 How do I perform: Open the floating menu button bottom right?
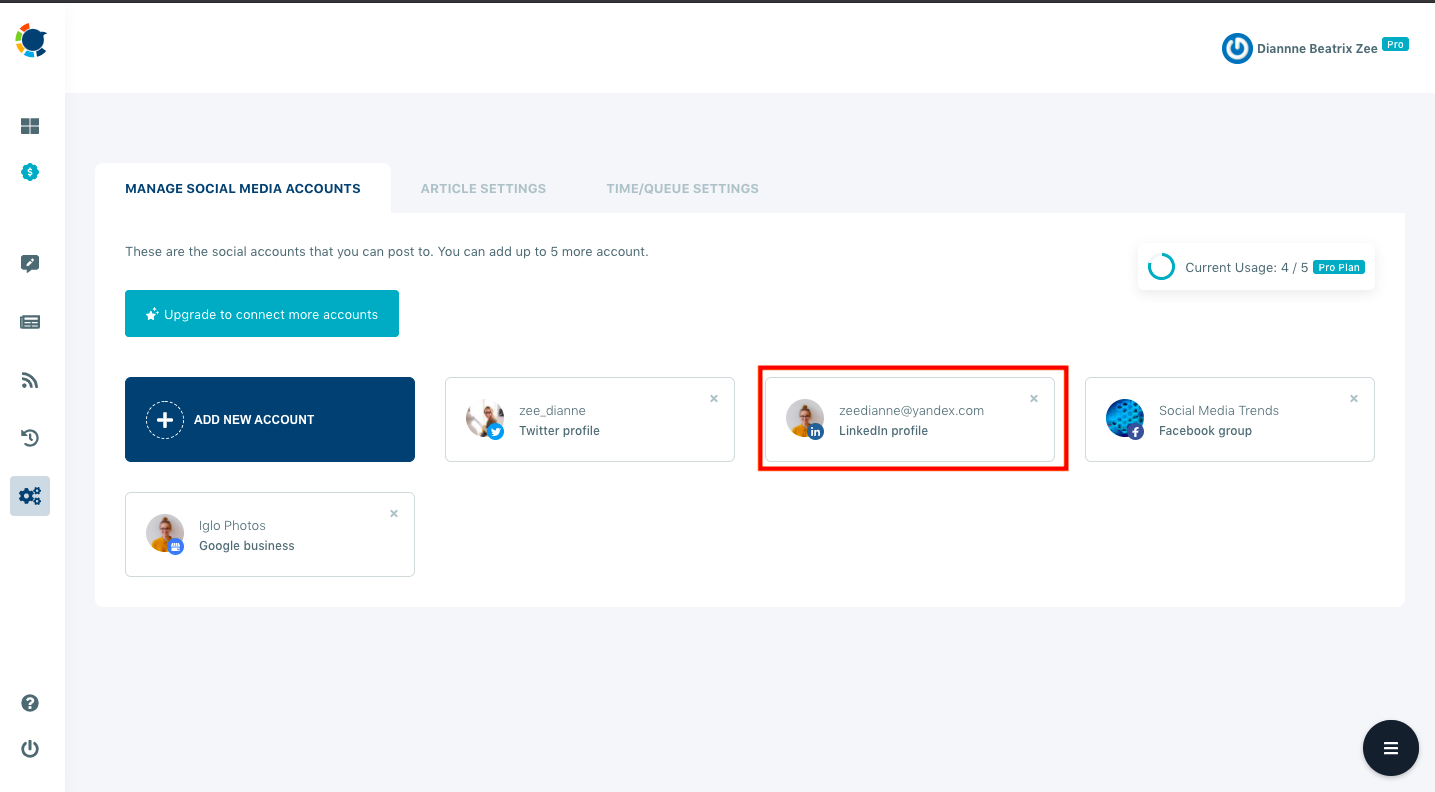tap(1390, 748)
